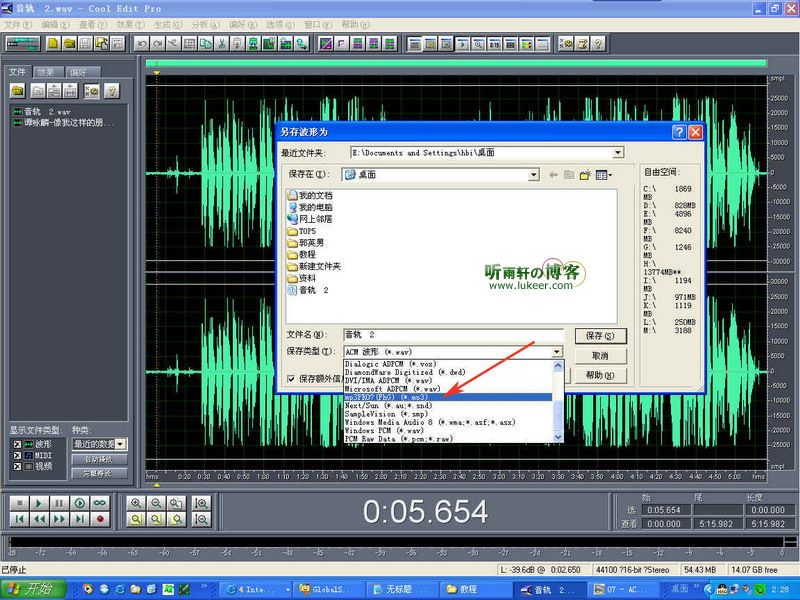Jump to the end with skip-to-end icon
Image resolution: width=800 pixels, height=600 pixels.
coord(80,519)
